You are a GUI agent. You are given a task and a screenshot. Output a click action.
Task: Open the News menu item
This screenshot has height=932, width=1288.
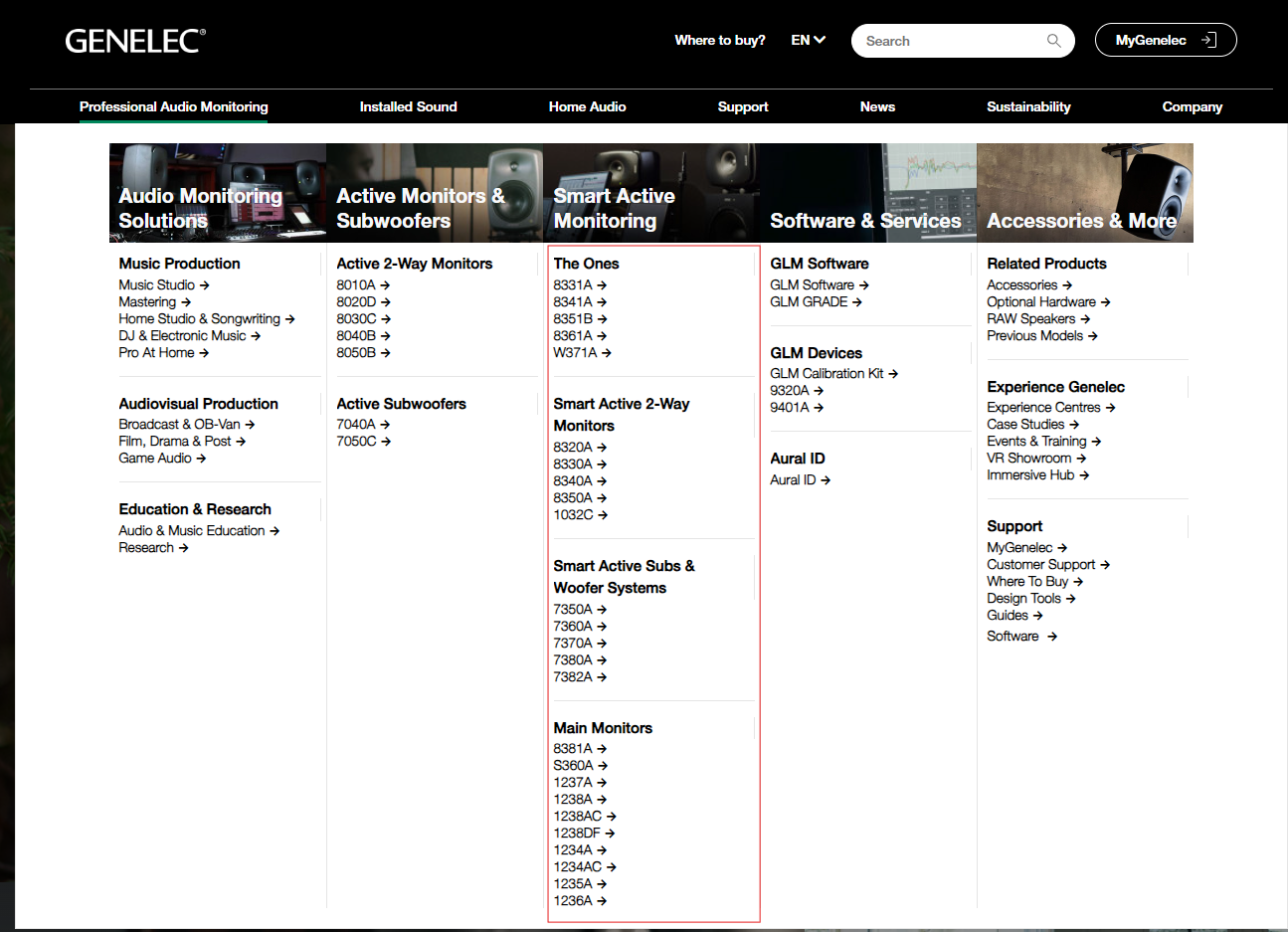pyautogui.click(x=877, y=106)
